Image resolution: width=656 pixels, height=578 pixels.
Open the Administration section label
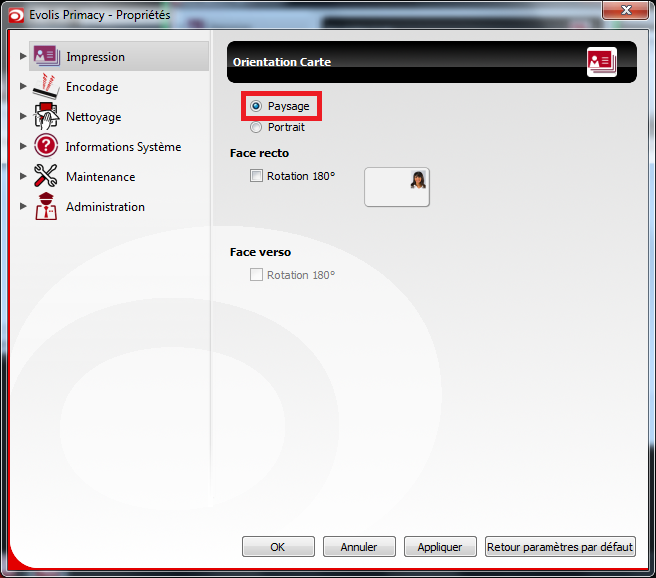pyautogui.click(x=105, y=207)
